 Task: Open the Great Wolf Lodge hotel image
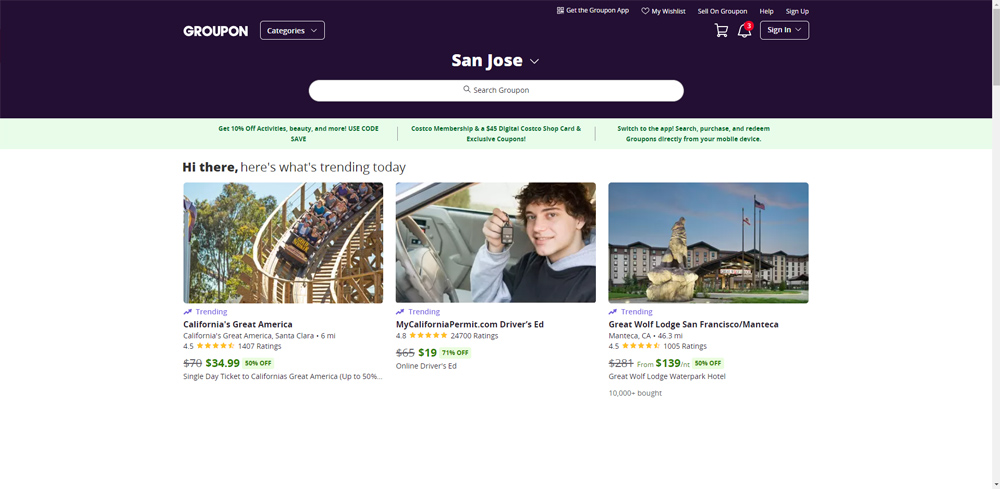tap(708, 243)
